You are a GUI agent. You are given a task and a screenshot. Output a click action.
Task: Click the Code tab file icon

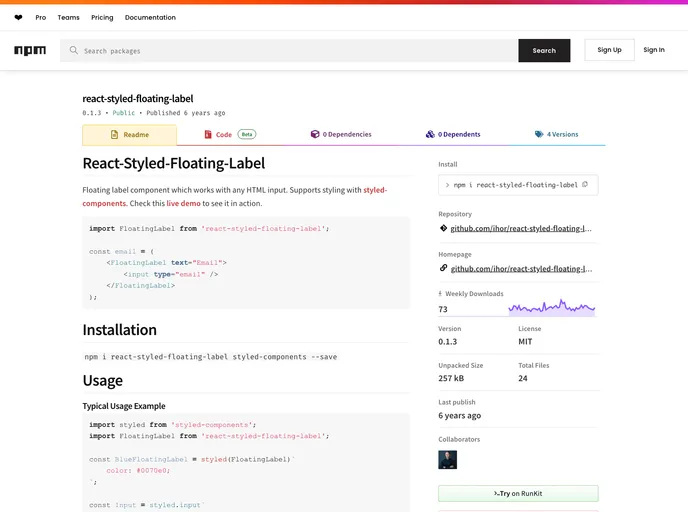pos(208,134)
